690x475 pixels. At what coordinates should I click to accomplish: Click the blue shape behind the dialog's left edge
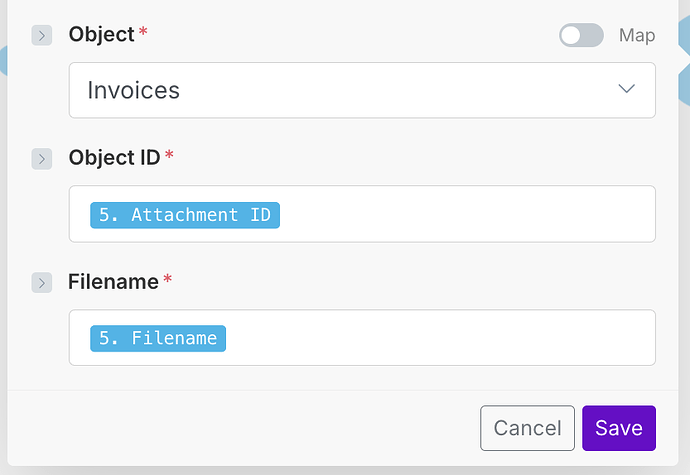tap(3, 60)
